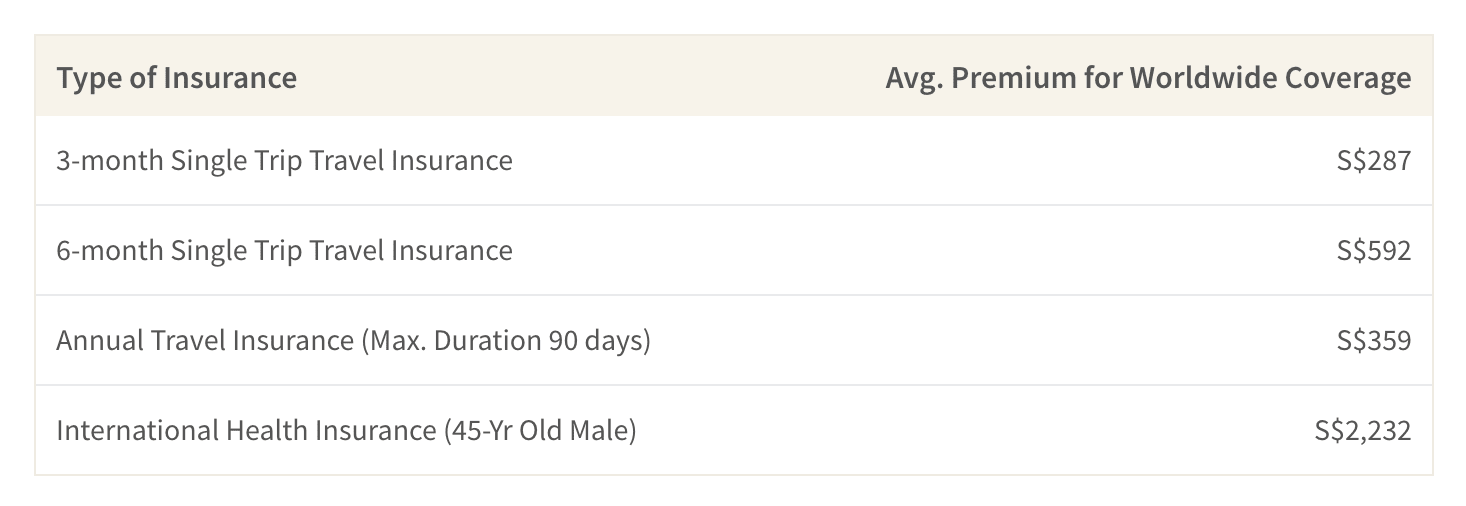The image size is (1466, 506).
Task: Click the Avg. Premium for Worldwide Coverage header
Action: 1148,78
